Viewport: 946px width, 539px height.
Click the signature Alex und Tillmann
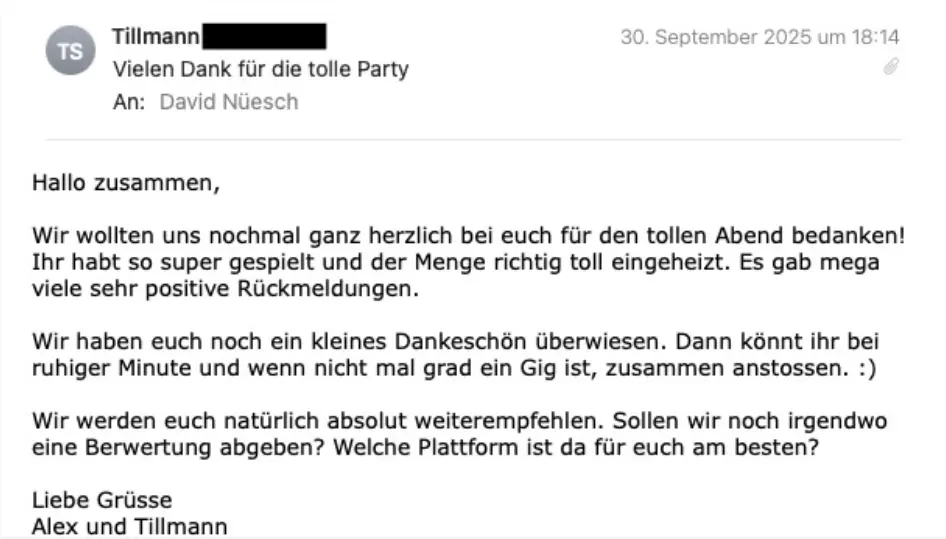(129, 526)
